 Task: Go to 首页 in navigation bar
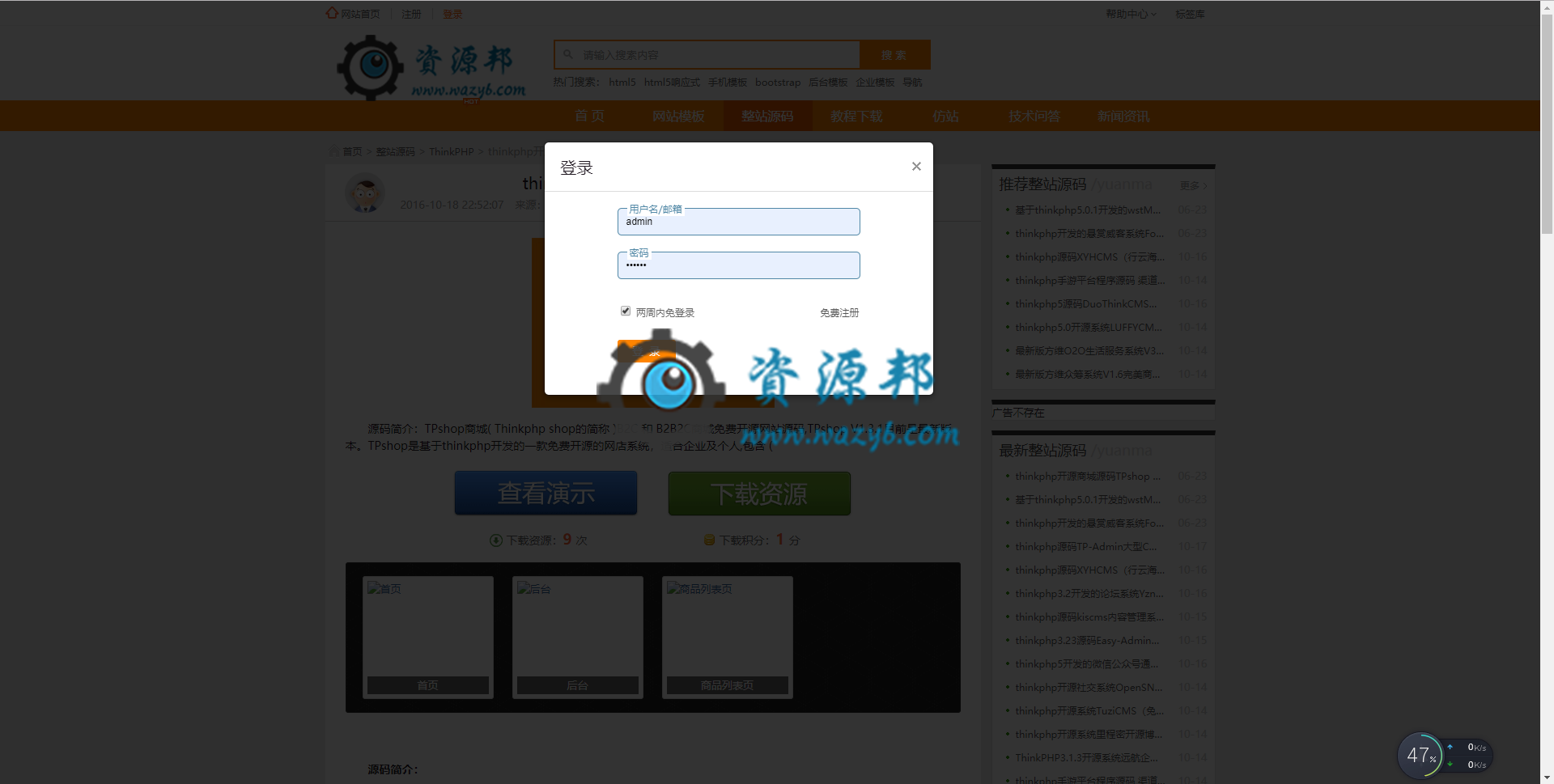click(589, 116)
